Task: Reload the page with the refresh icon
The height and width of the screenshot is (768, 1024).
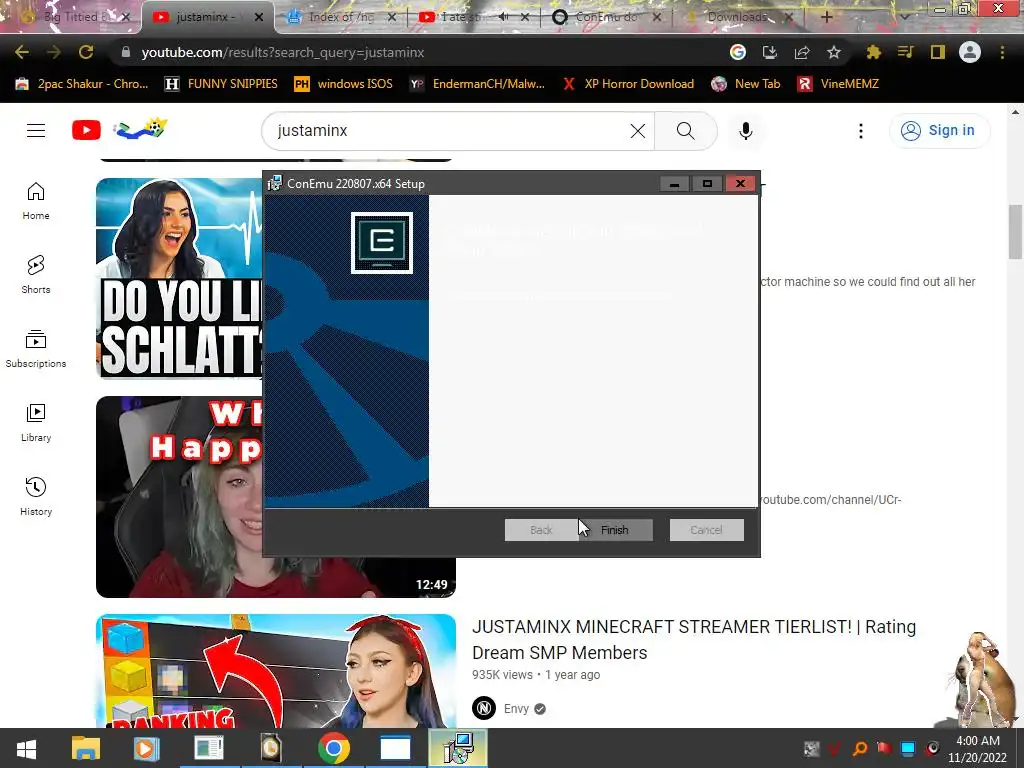Action: click(86, 52)
